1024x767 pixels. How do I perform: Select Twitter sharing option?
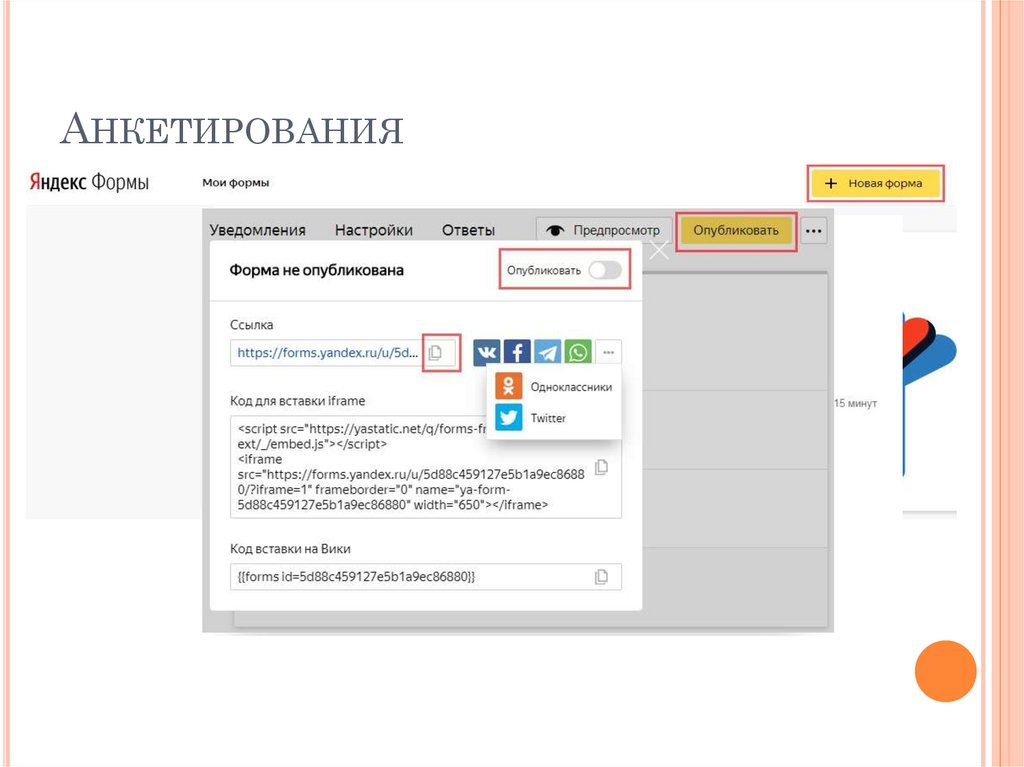tap(534, 417)
